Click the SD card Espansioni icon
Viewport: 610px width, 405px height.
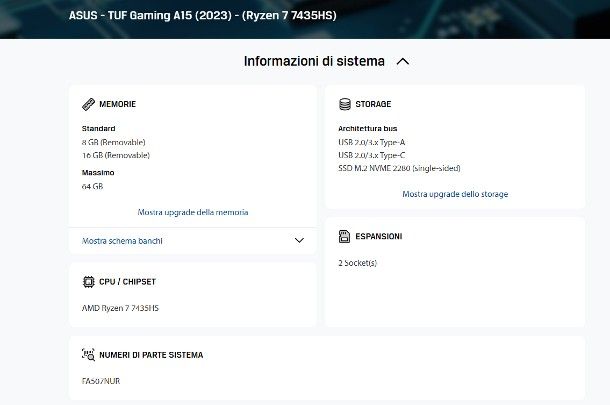point(344,236)
